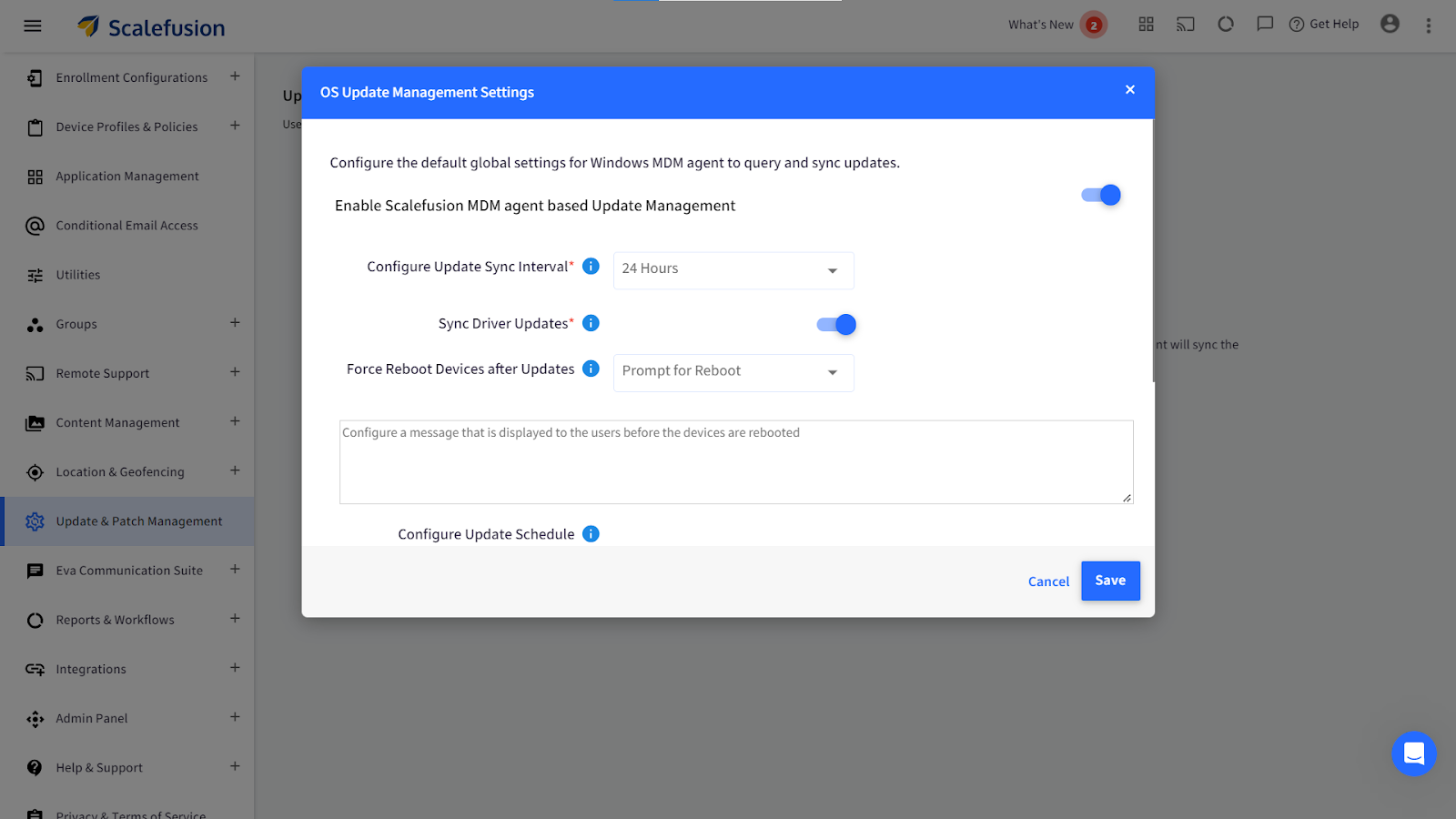Click the Help & Support sidebar icon
This screenshot has height=819, width=1456.
point(35,768)
